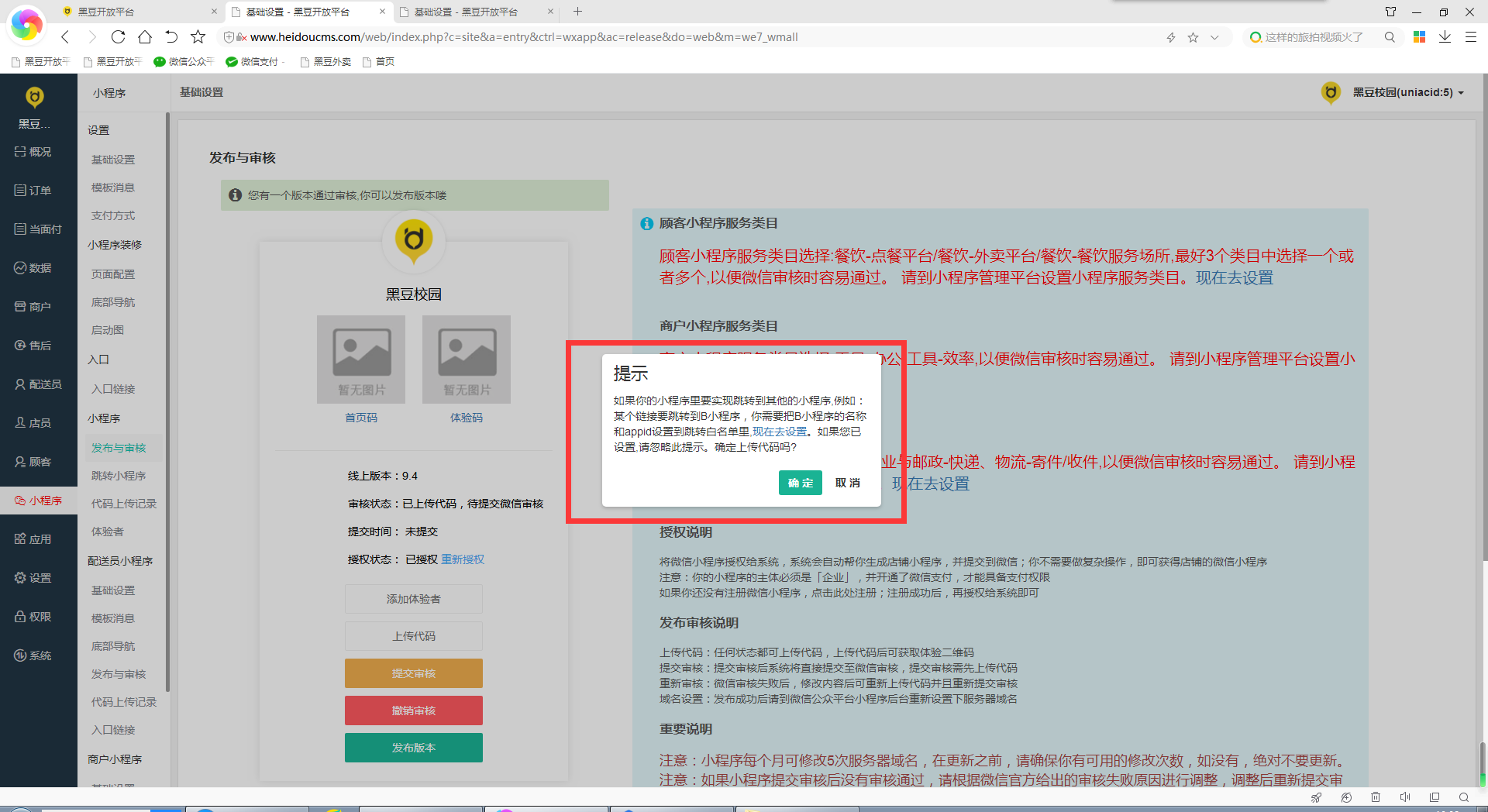Cancel the upload prompt with 取消
Image resolution: width=1488 pixels, height=812 pixels.
click(x=847, y=483)
